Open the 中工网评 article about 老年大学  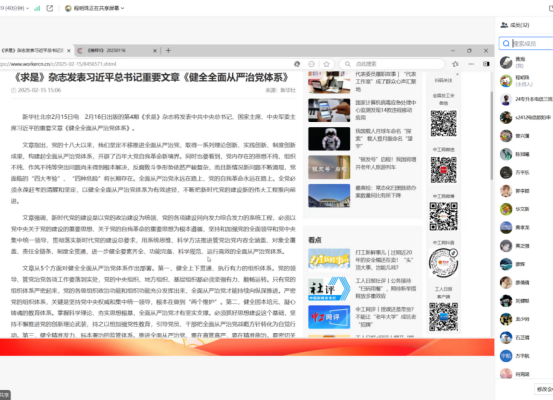(x=386, y=317)
